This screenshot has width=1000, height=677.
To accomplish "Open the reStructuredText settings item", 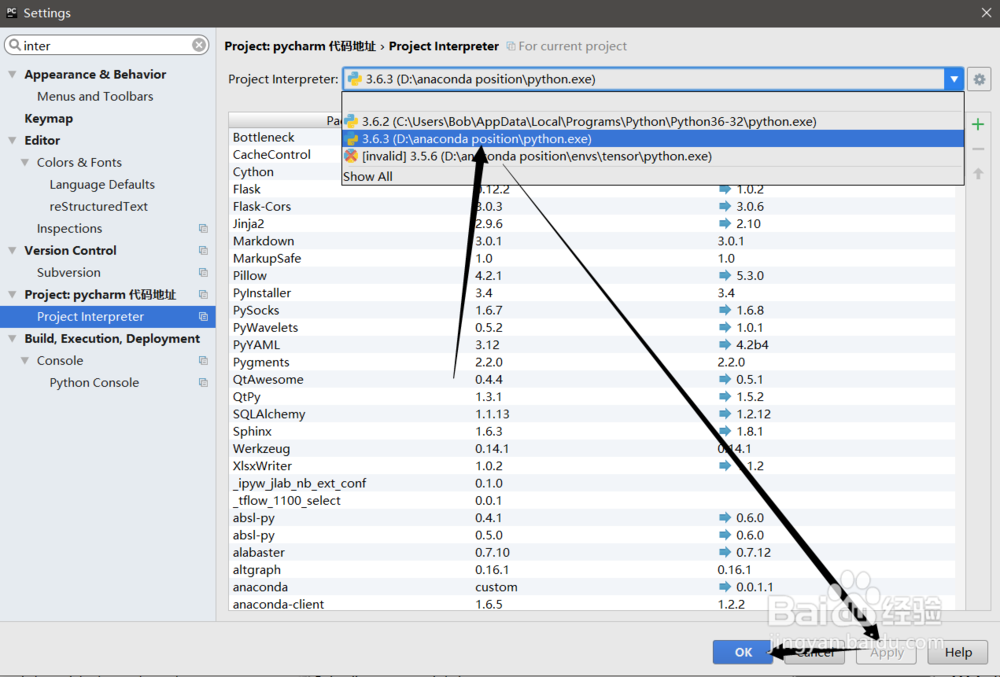I will [98, 207].
